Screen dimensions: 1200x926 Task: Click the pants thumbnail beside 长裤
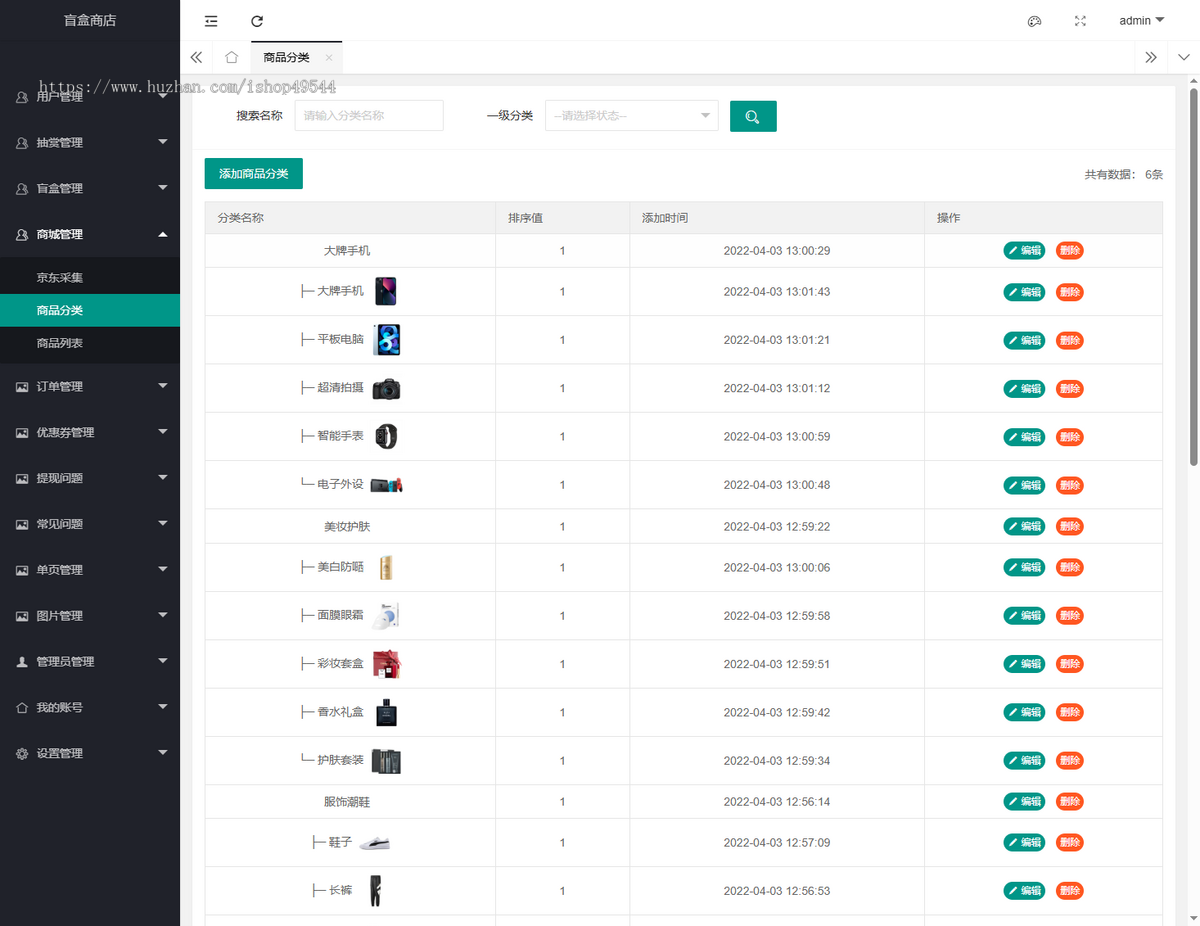point(374,891)
